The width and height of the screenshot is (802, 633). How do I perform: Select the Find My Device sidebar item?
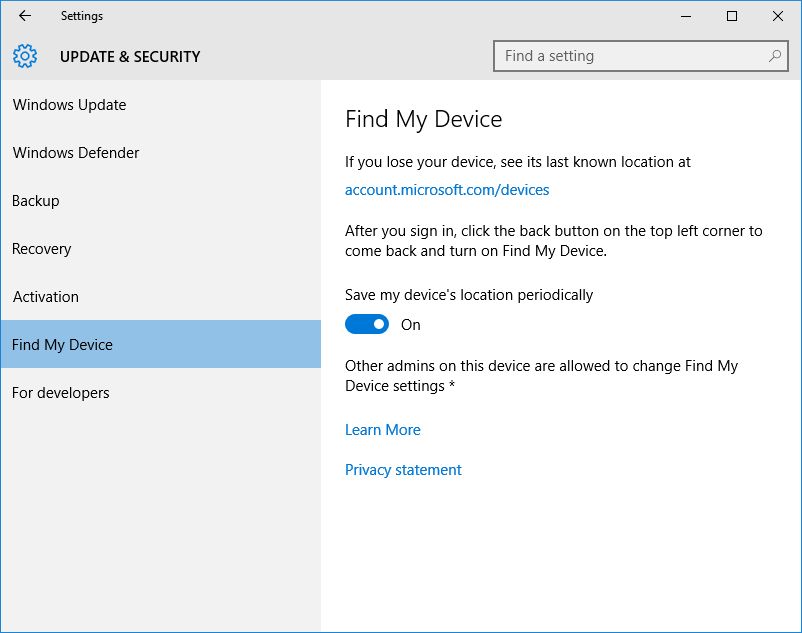[x=161, y=344]
